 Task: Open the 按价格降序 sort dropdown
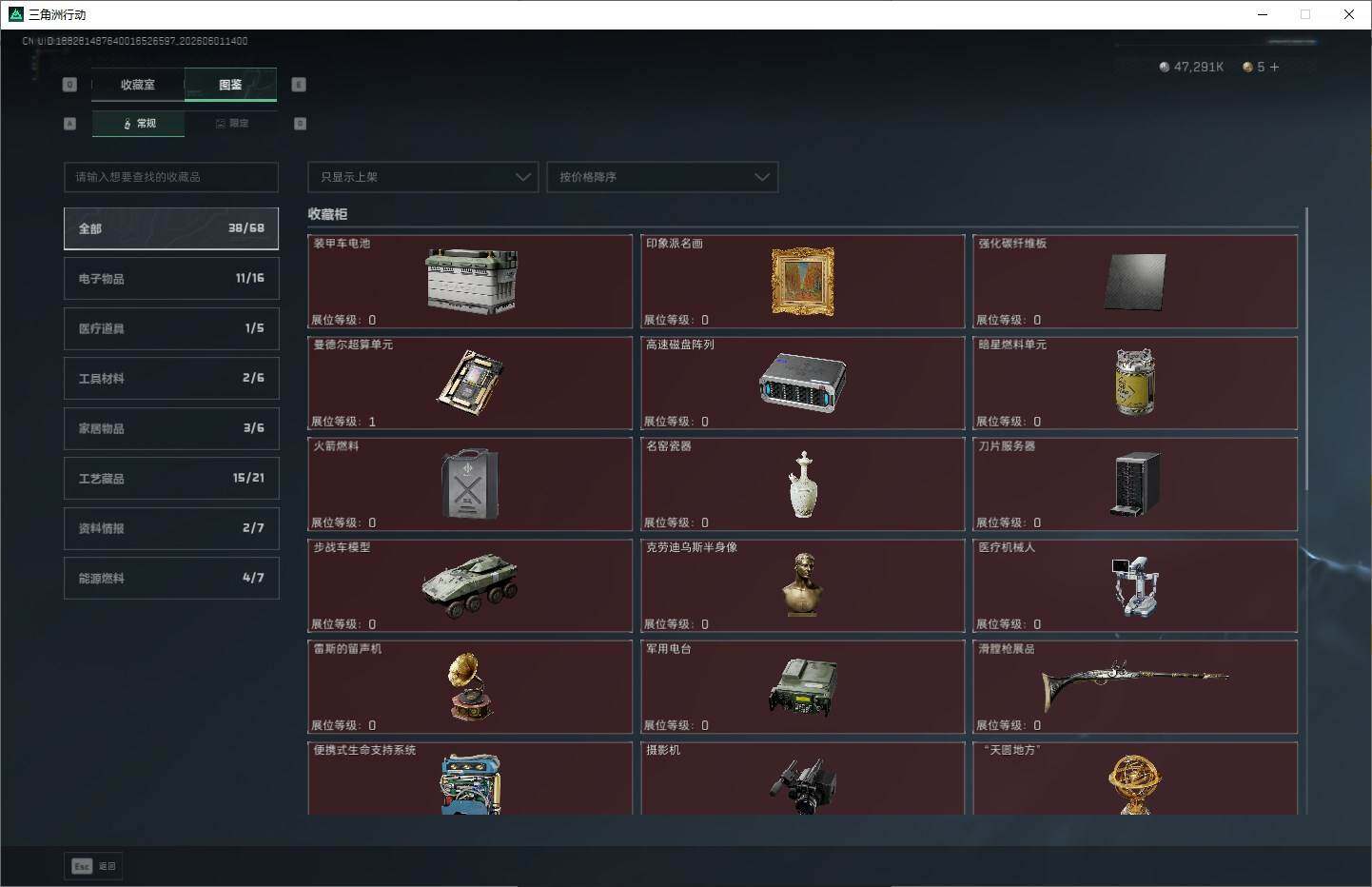(662, 177)
